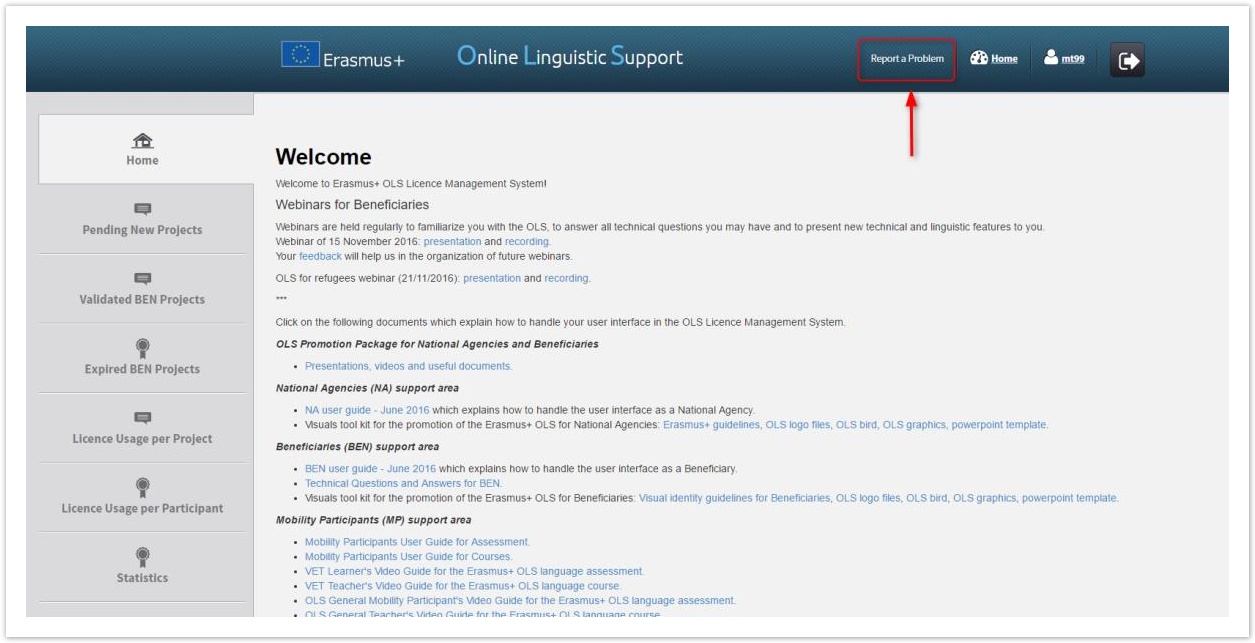Open OLS graphics in the National Agencies kit

click(x=914, y=425)
